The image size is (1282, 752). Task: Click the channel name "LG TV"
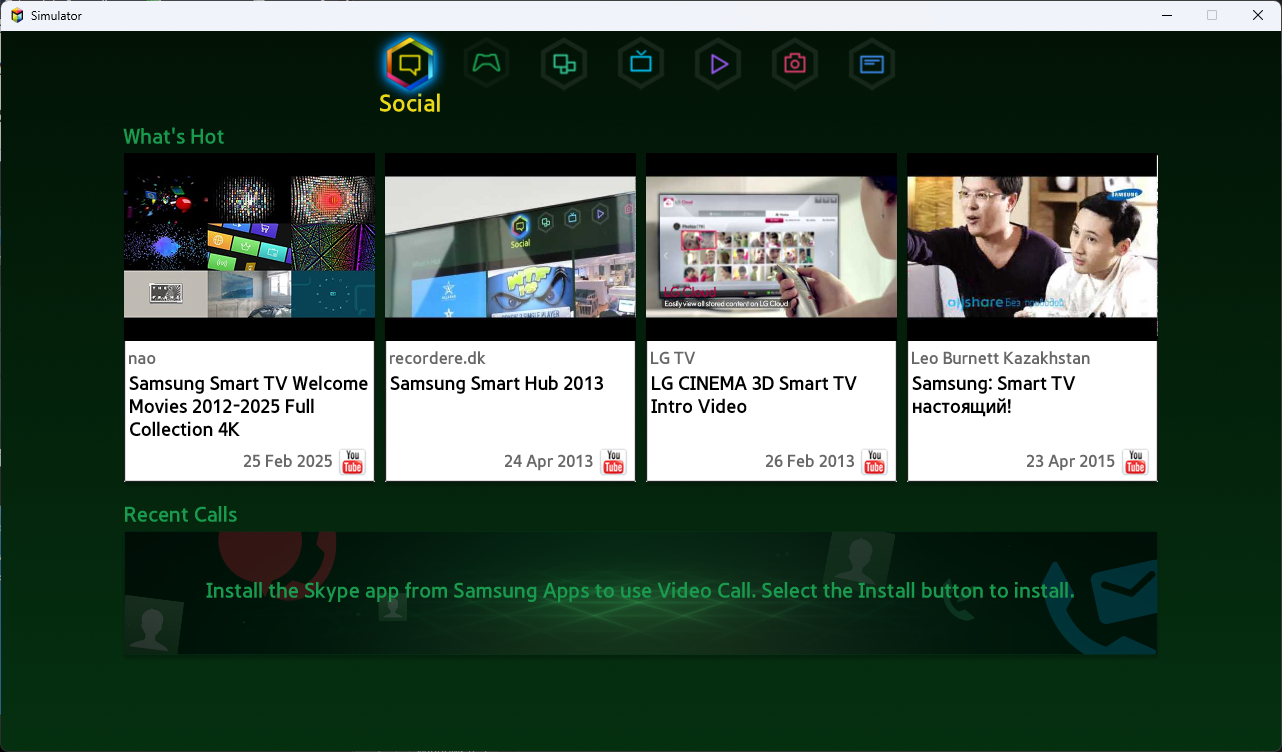(672, 358)
